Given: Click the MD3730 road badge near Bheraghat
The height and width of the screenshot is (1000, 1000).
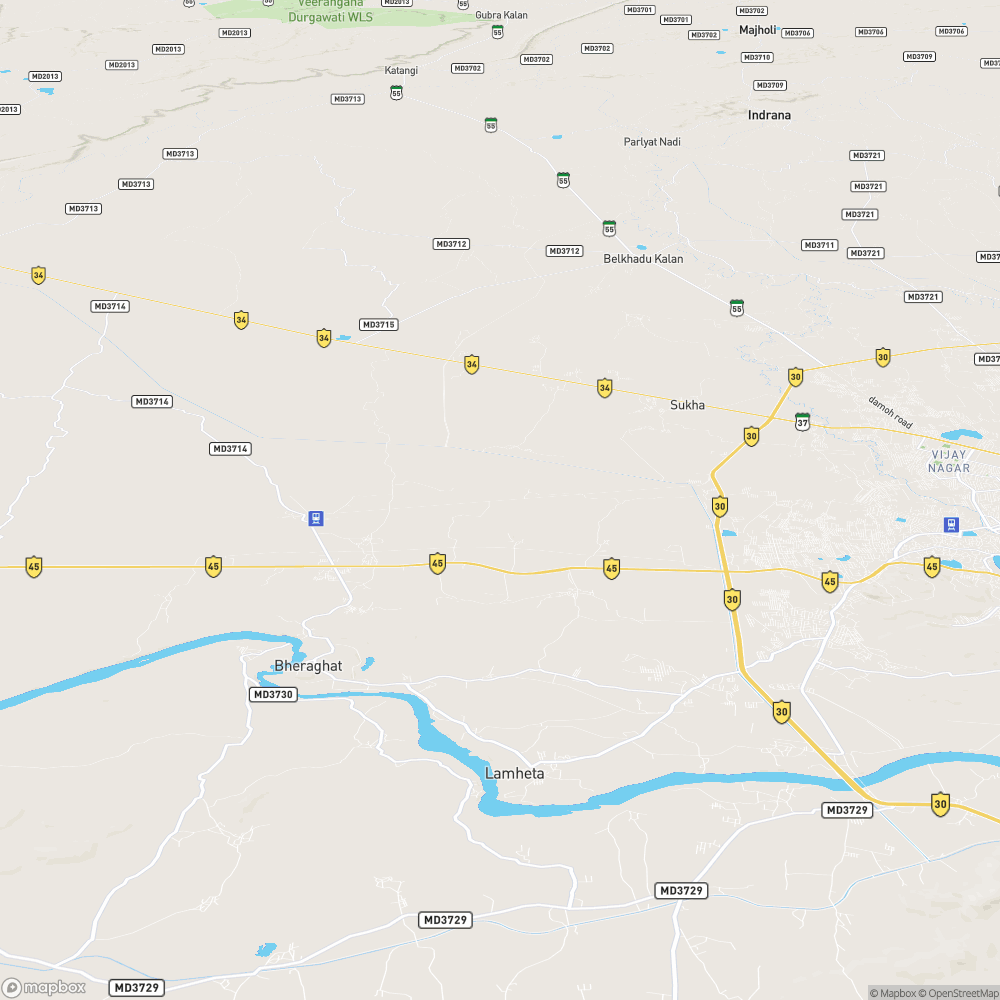Looking at the screenshot, I should click(x=273, y=695).
